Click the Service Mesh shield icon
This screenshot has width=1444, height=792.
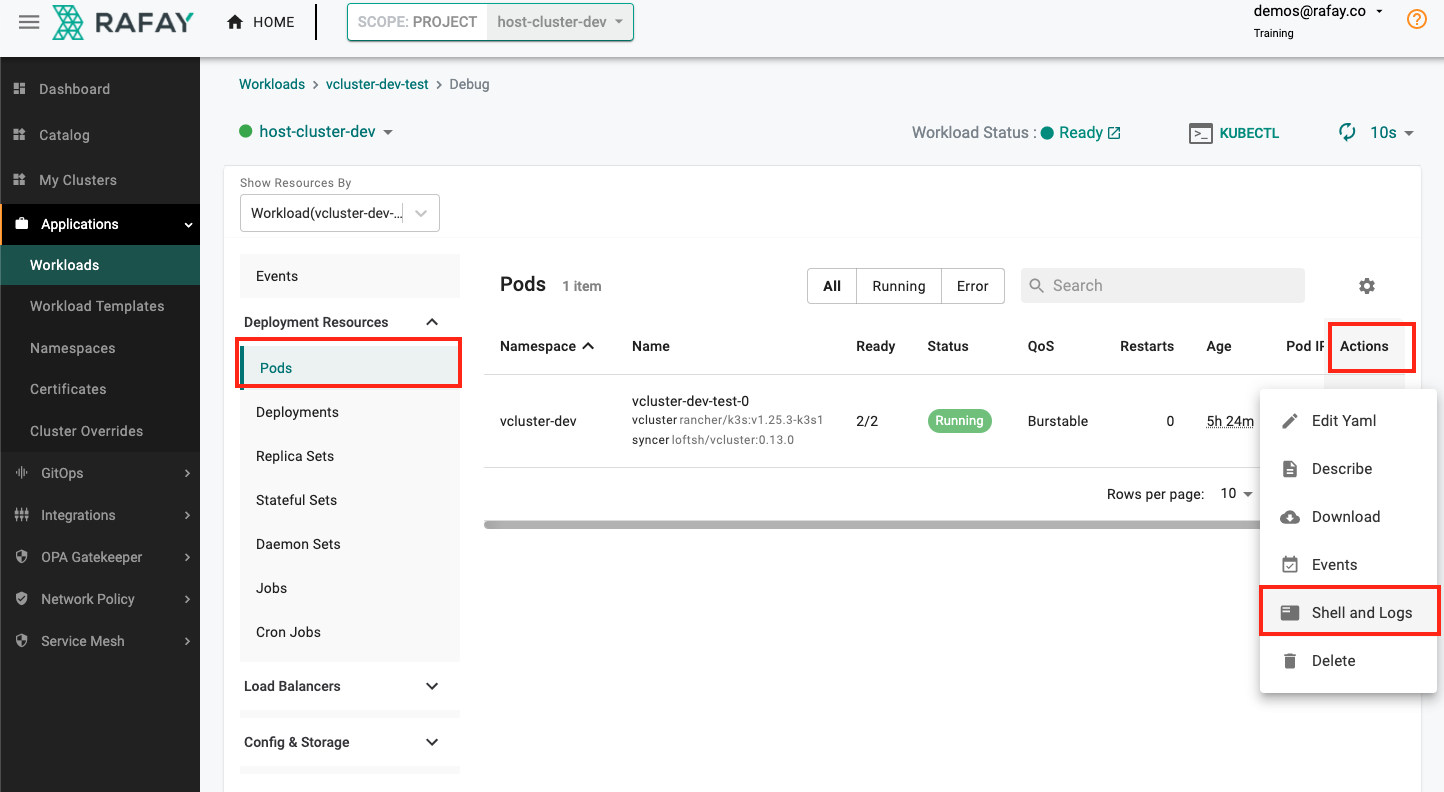(22, 641)
